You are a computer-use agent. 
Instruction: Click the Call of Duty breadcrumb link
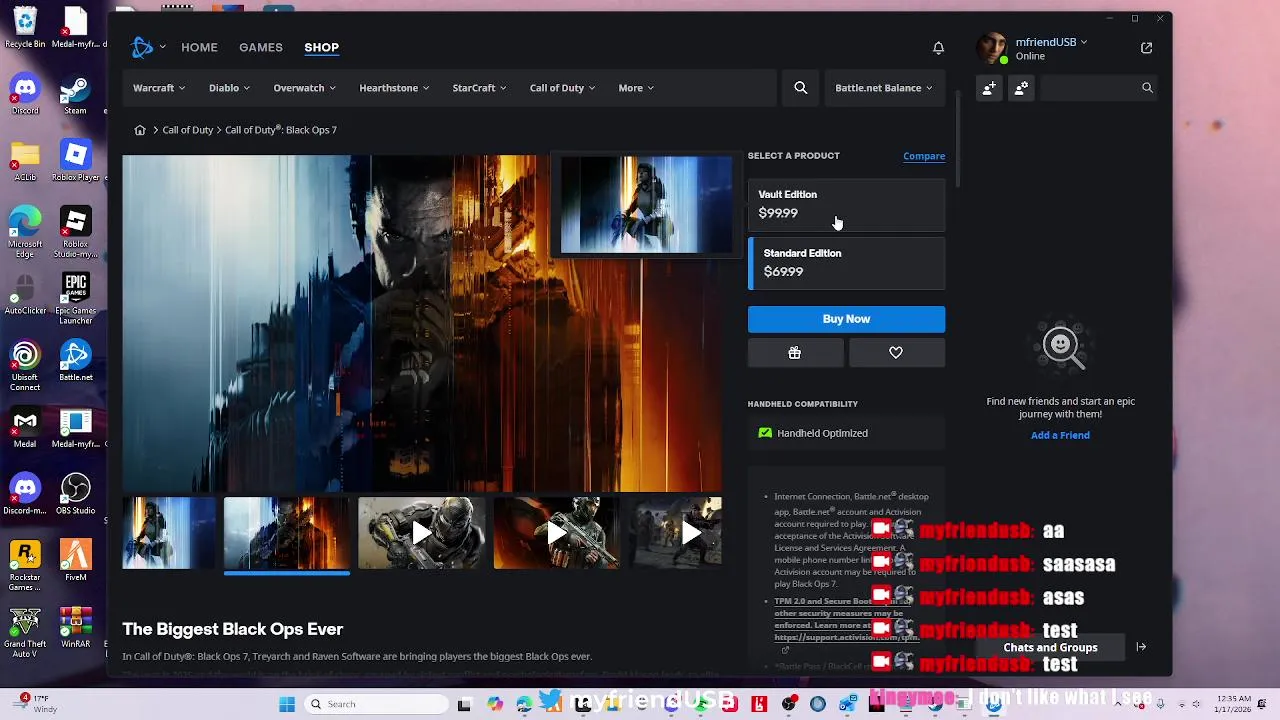coord(188,130)
